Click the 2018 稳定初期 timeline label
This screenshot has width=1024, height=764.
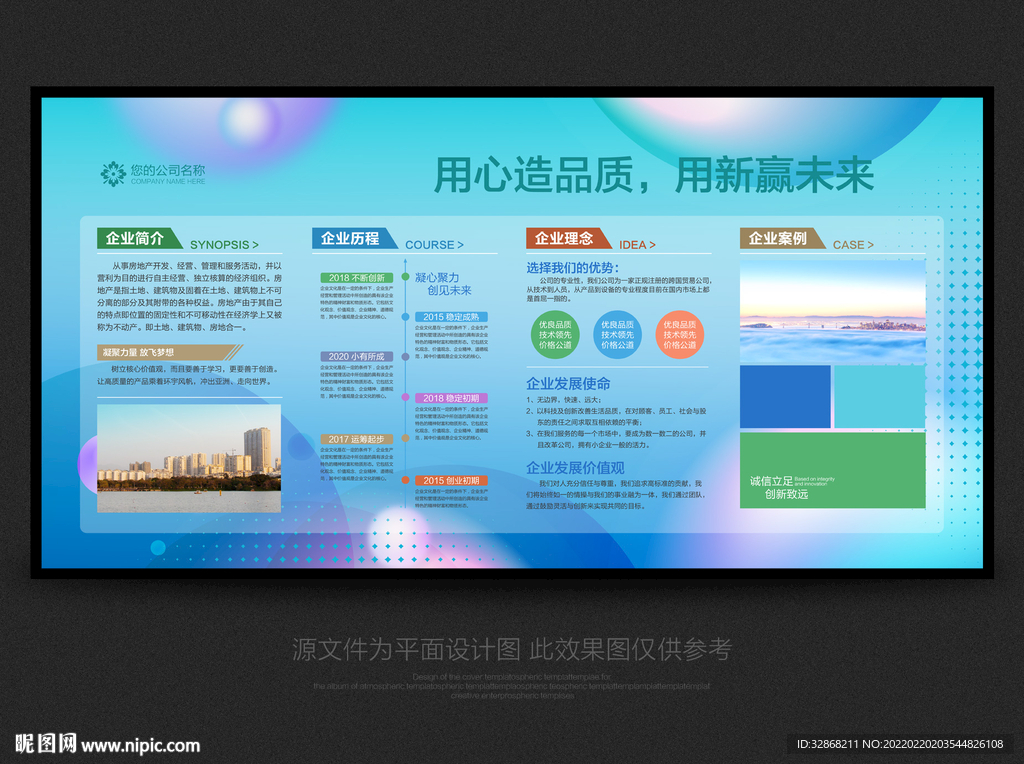click(x=451, y=398)
